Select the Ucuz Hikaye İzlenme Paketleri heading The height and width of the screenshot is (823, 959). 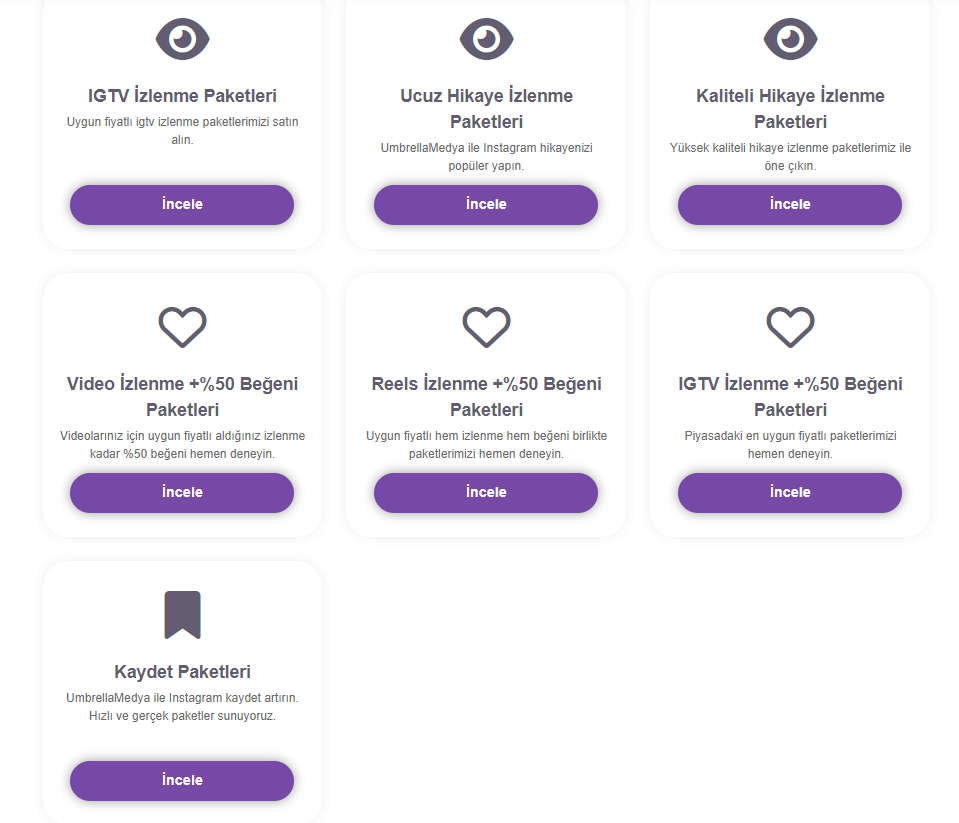[486, 109]
